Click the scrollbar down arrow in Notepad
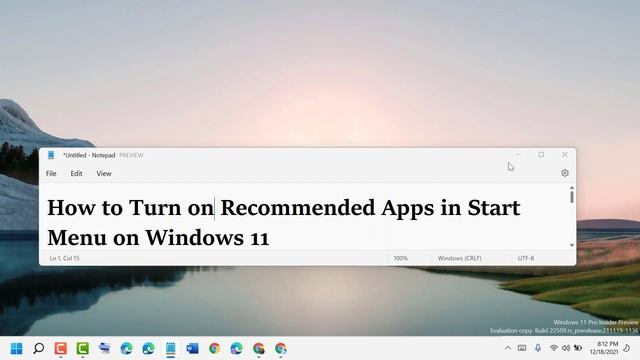Image resolution: width=640 pixels, height=360 pixels. point(572,245)
